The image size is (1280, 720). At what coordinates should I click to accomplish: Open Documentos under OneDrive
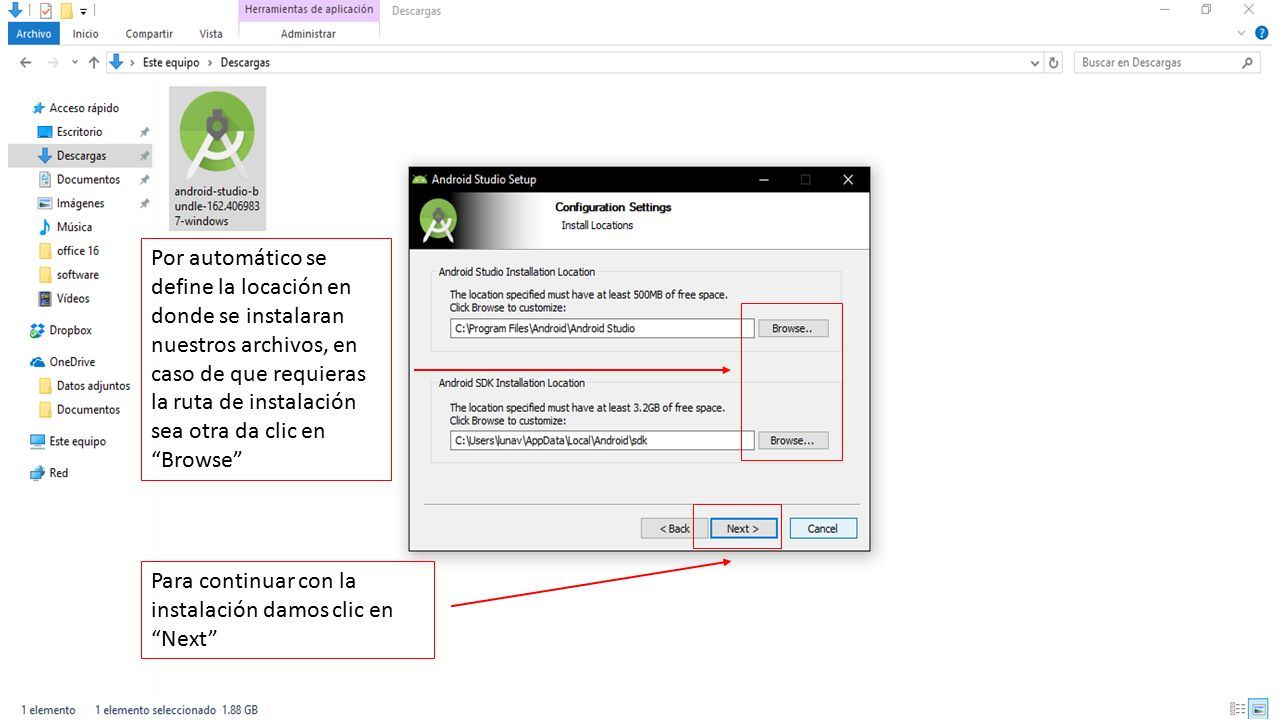point(88,410)
